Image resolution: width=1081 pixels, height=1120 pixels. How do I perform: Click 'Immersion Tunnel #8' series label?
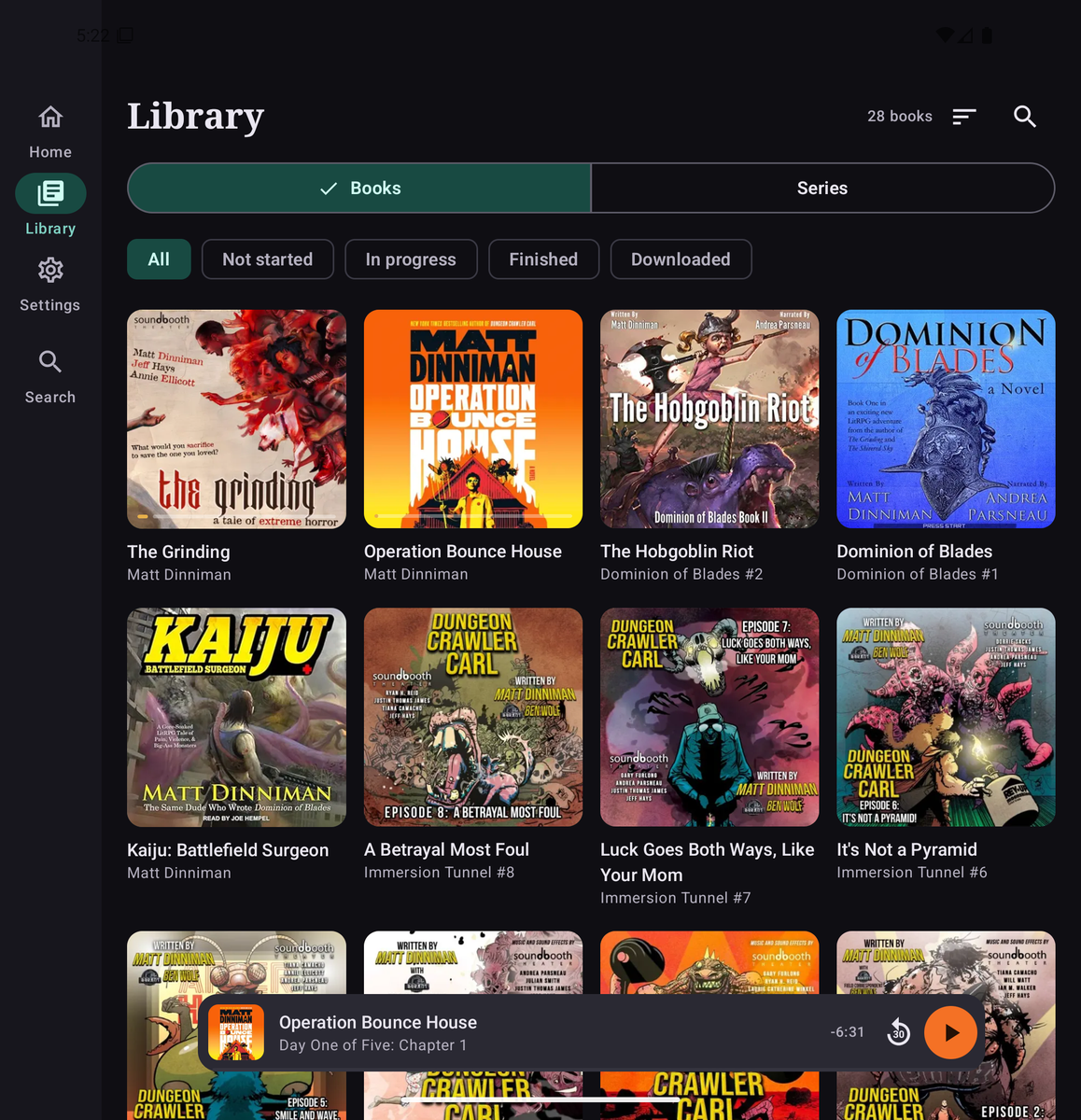coord(439,873)
